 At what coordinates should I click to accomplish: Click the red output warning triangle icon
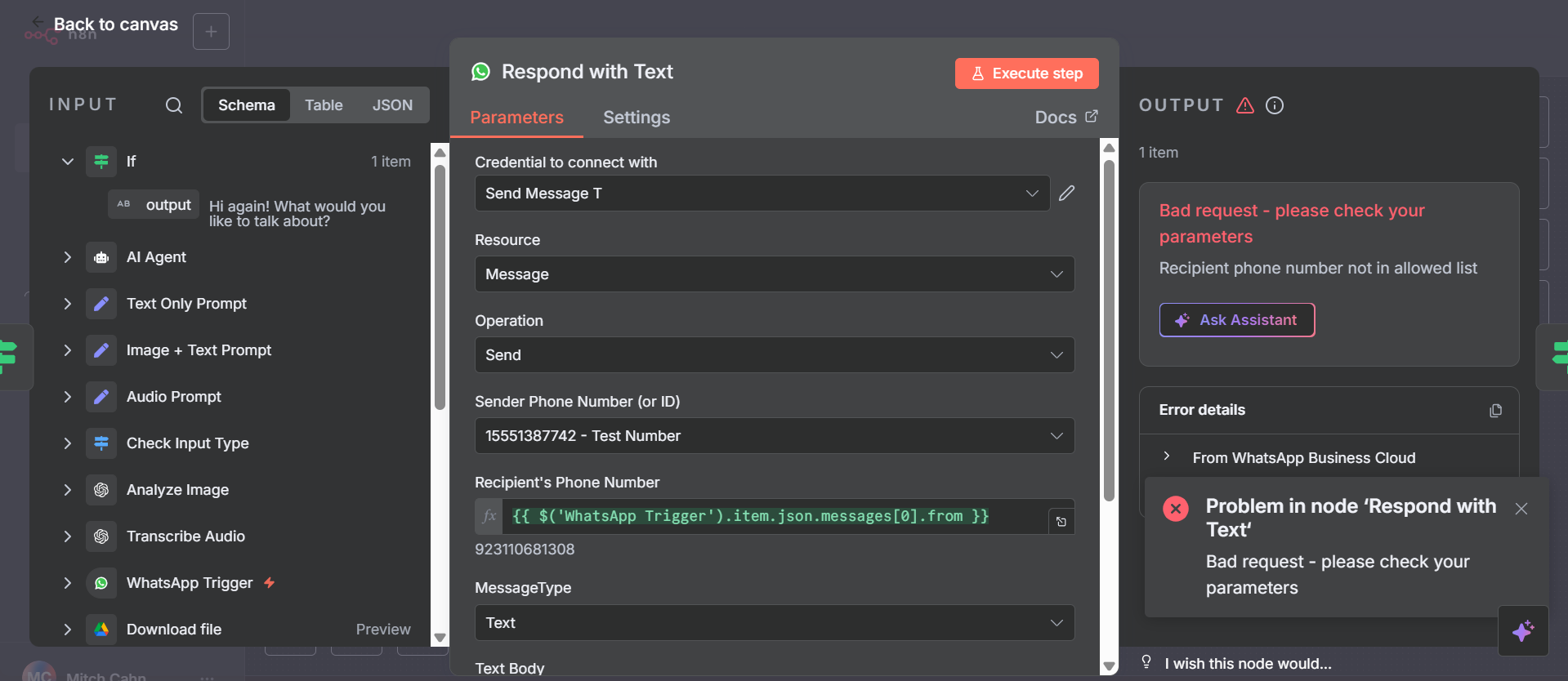click(1244, 105)
